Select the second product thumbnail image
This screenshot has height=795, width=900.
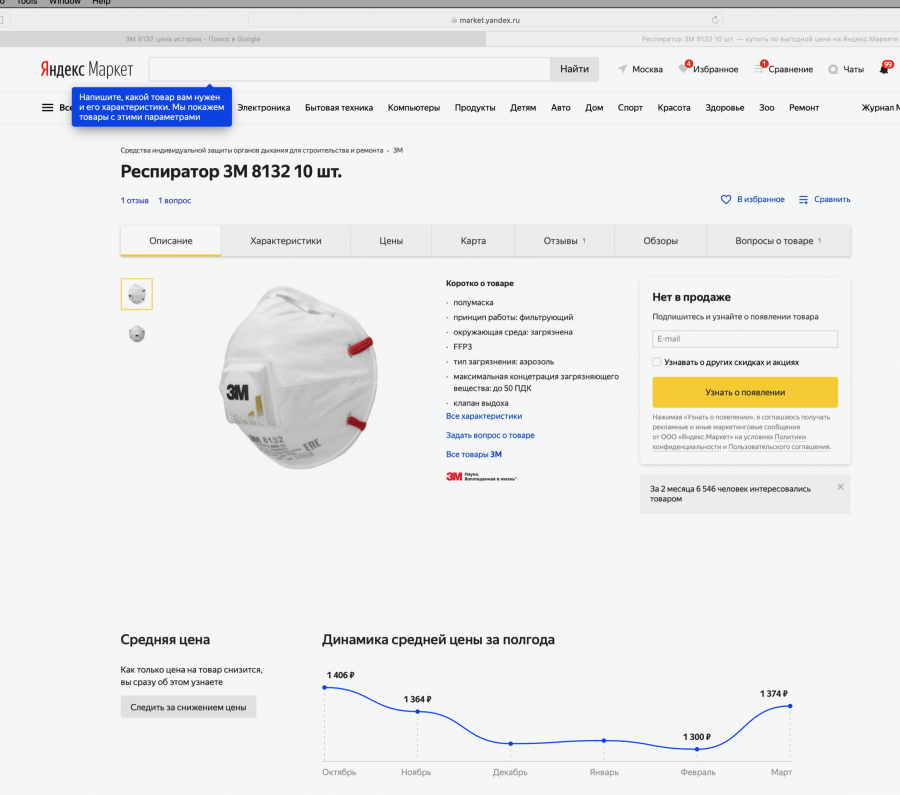pyautogui.click(x=137, y=333)
